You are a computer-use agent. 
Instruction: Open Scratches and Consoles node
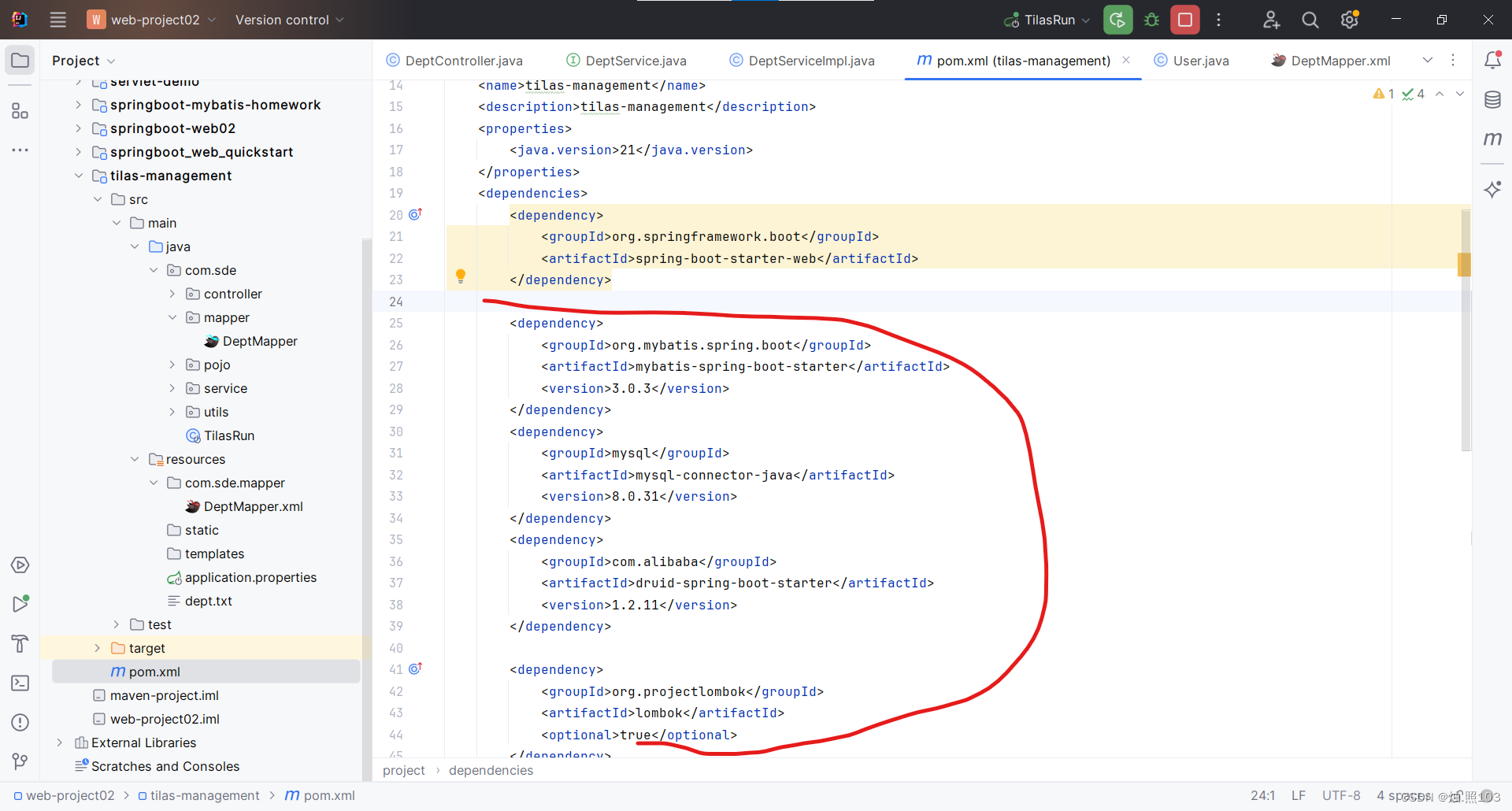click(x=157, y=766)
